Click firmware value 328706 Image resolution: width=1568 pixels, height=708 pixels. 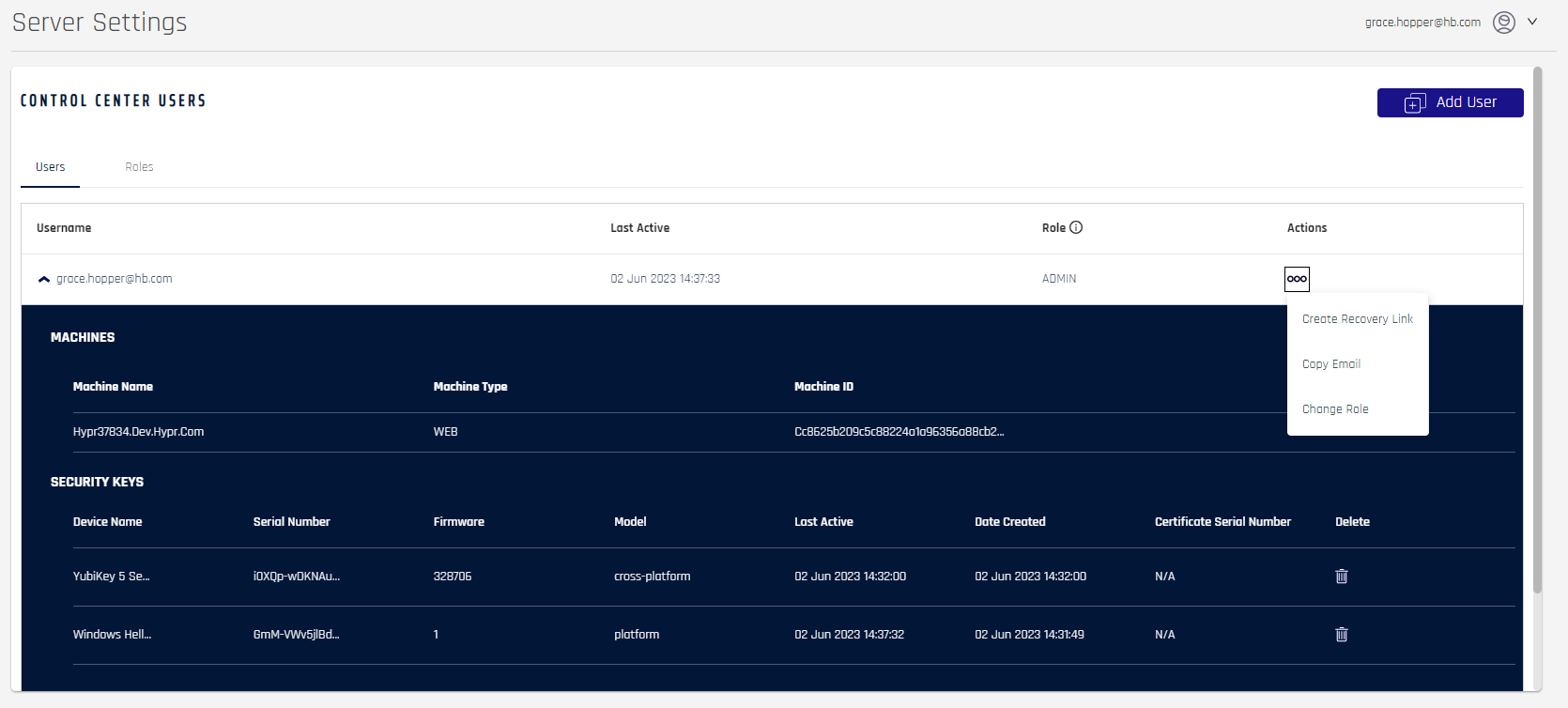[453, 577]
